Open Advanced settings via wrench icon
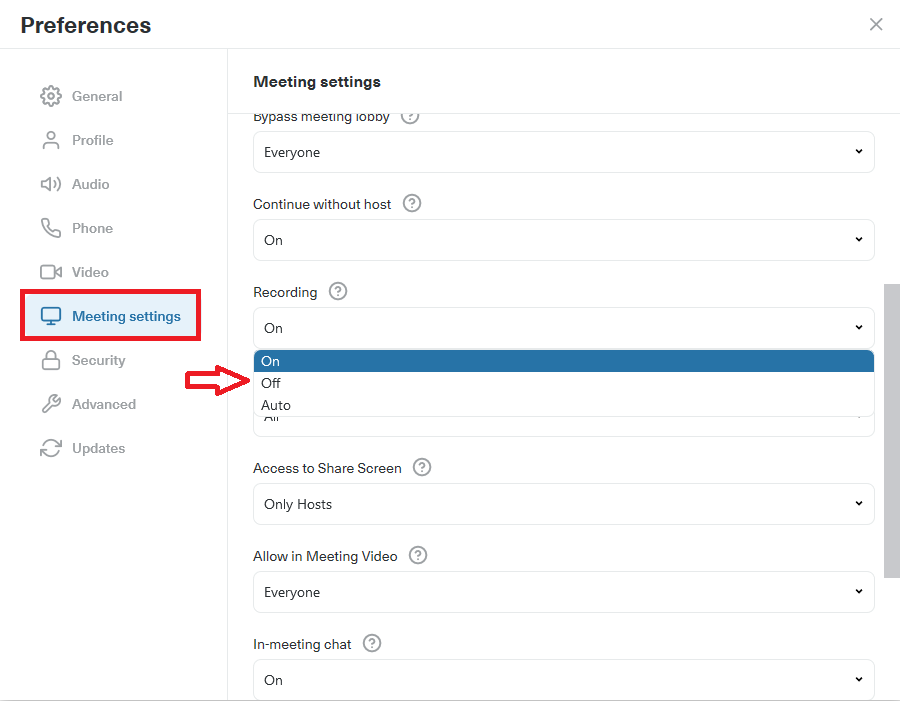The width and height of the screenshot is (900, 701). click(x=50, y=404)
